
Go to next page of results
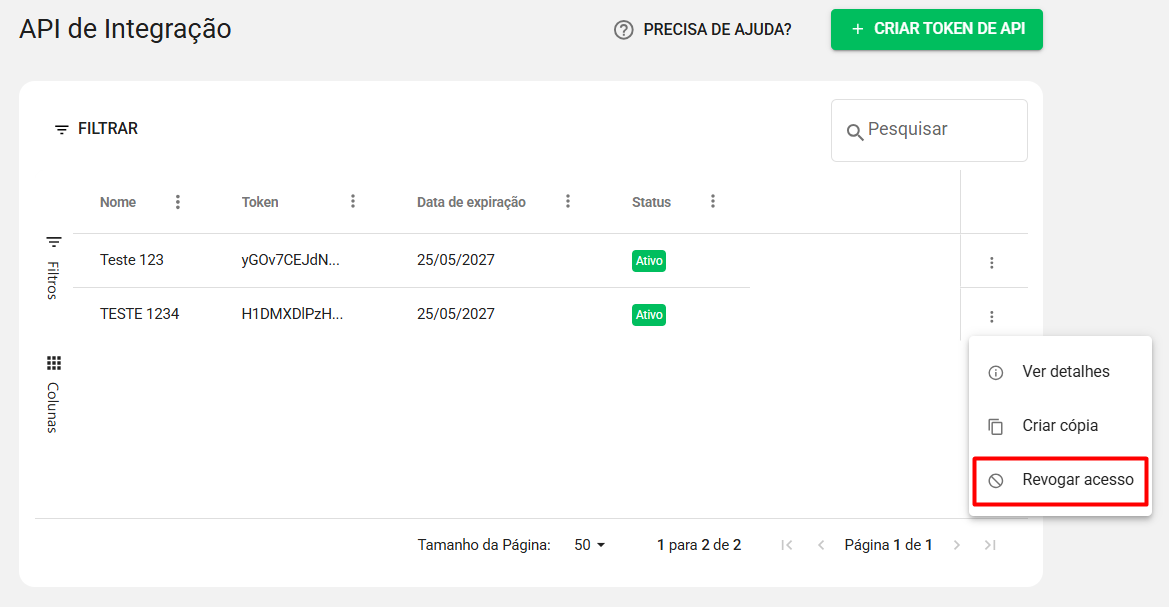pos(957,545)
